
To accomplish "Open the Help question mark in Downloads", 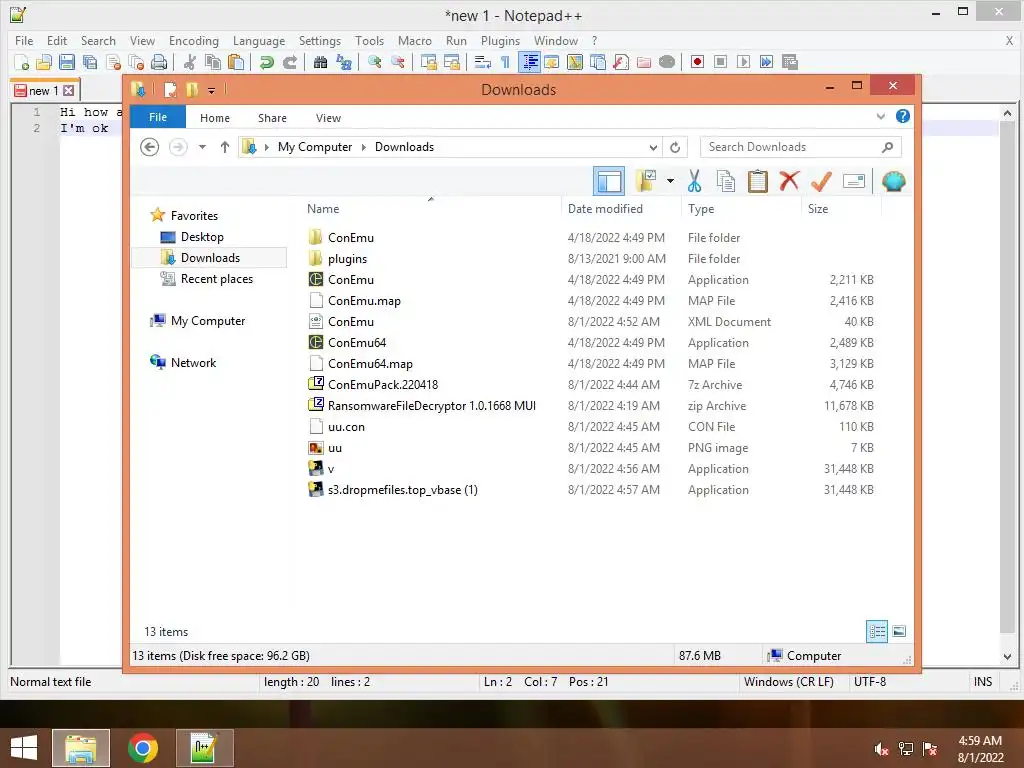I will click(x=903, y=116).
